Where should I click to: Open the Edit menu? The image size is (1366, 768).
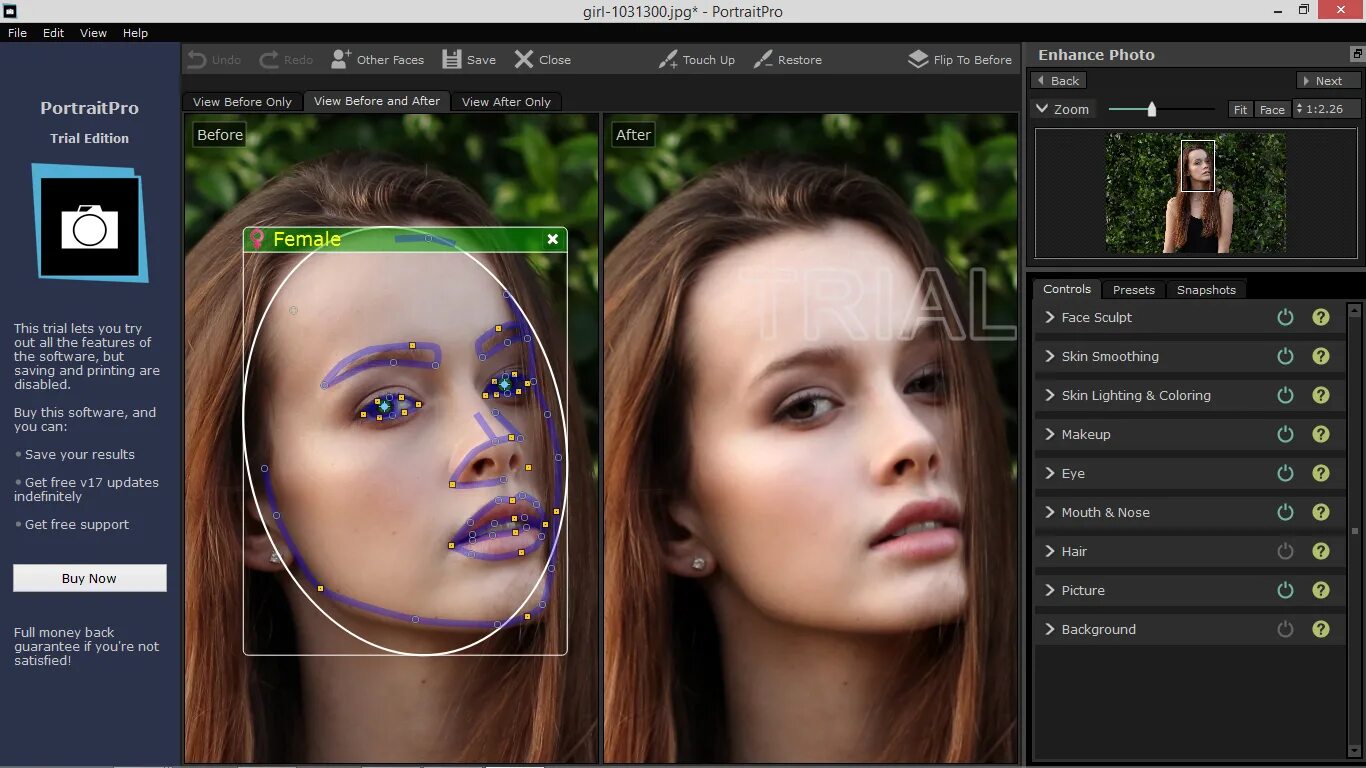tap(53, 33)
